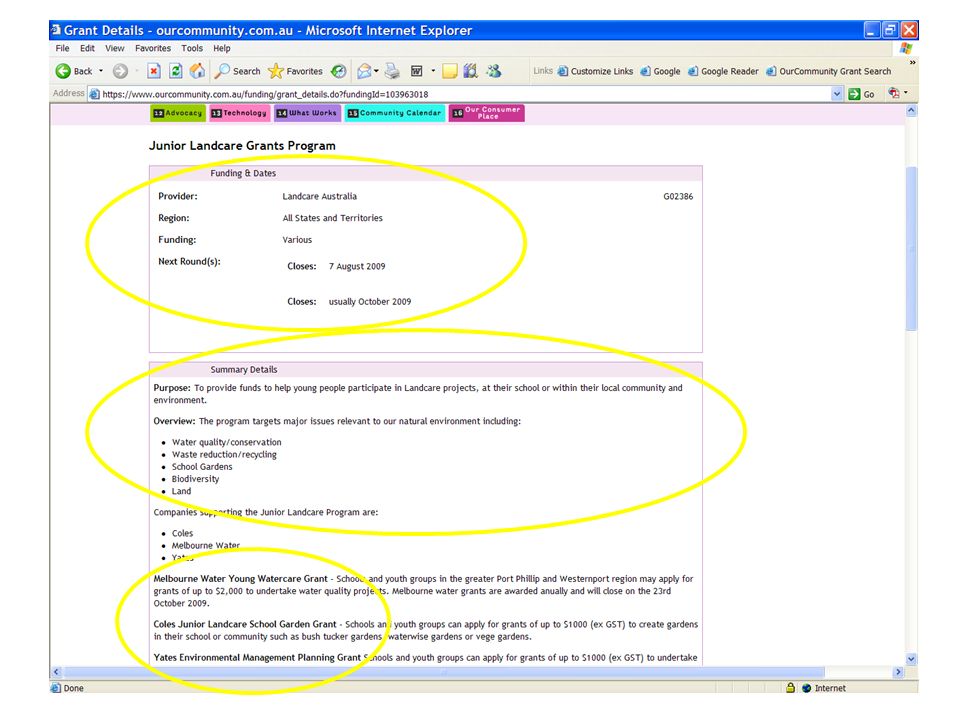
Task: Select the Our Consumer Place tab
Action: coord(487,113)
